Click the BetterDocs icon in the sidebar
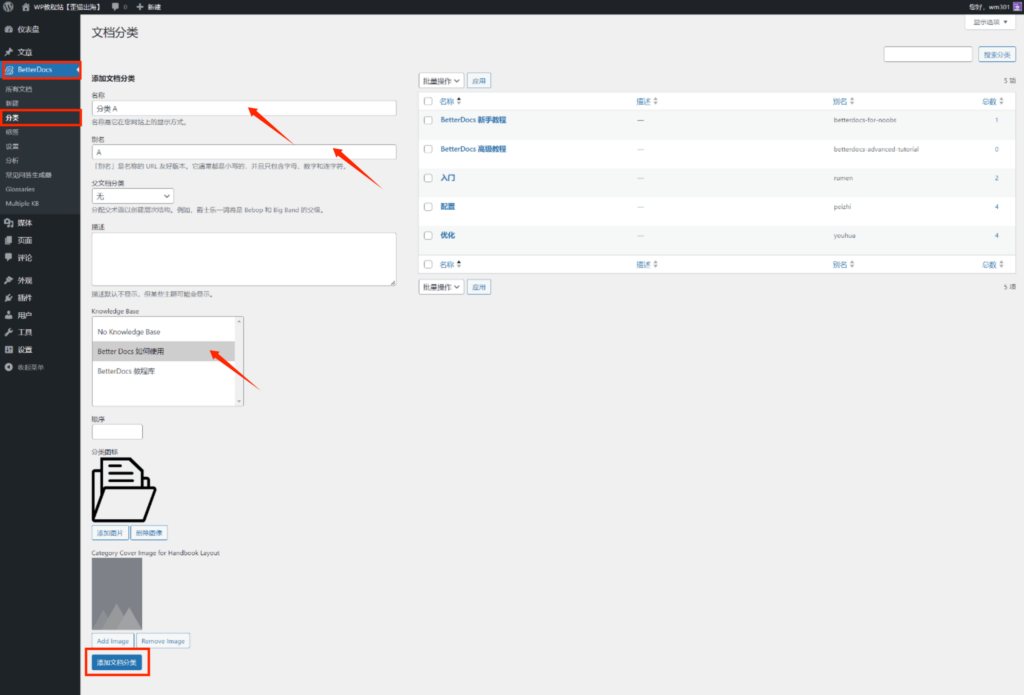 click(9, 69)
